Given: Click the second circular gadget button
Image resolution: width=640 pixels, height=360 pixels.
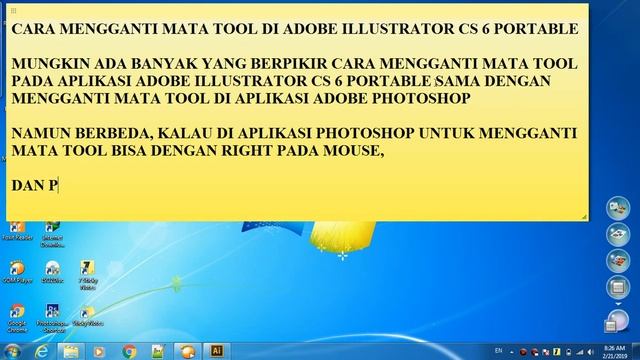Looking at the screenshot, I should [x=618, y=235].
